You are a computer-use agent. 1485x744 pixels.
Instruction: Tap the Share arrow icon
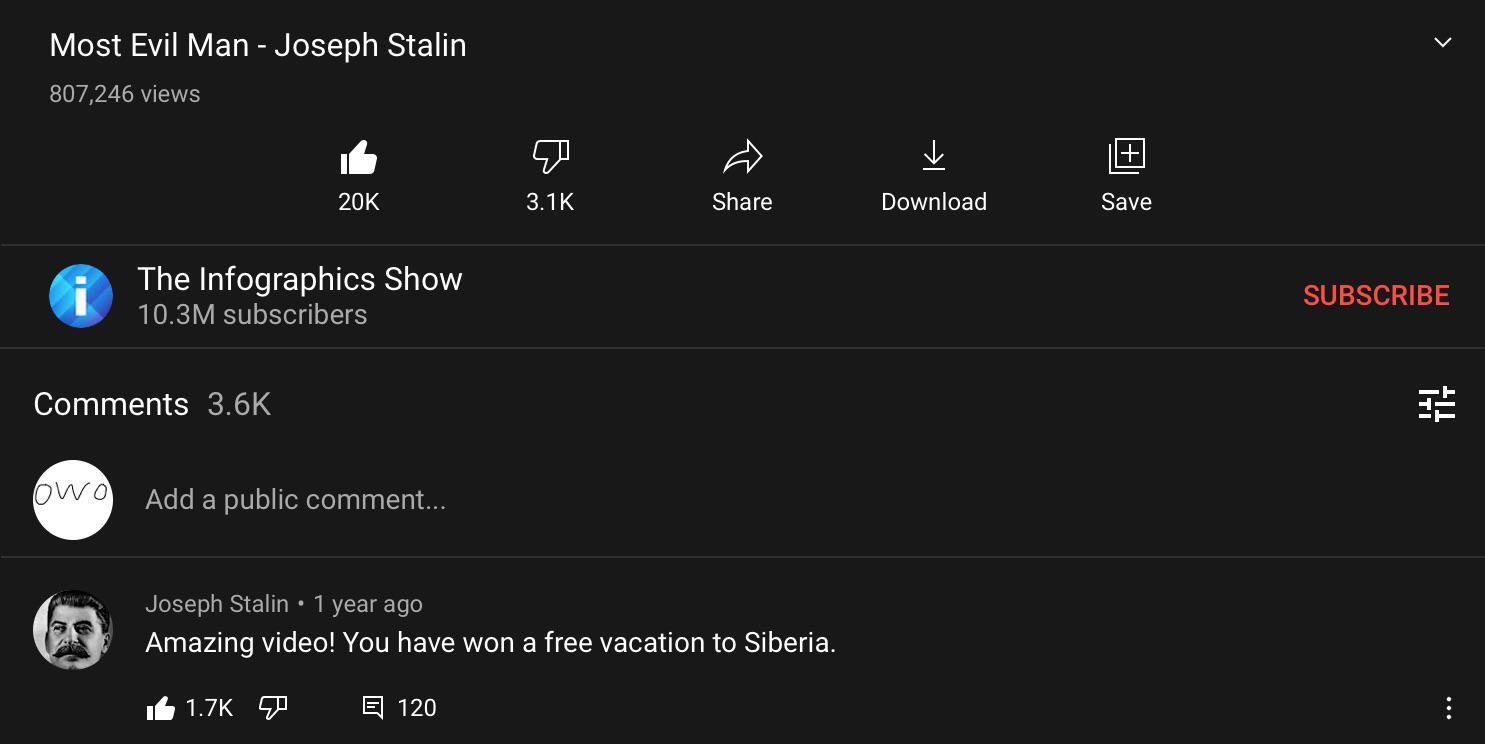click(x=742, y=158)
